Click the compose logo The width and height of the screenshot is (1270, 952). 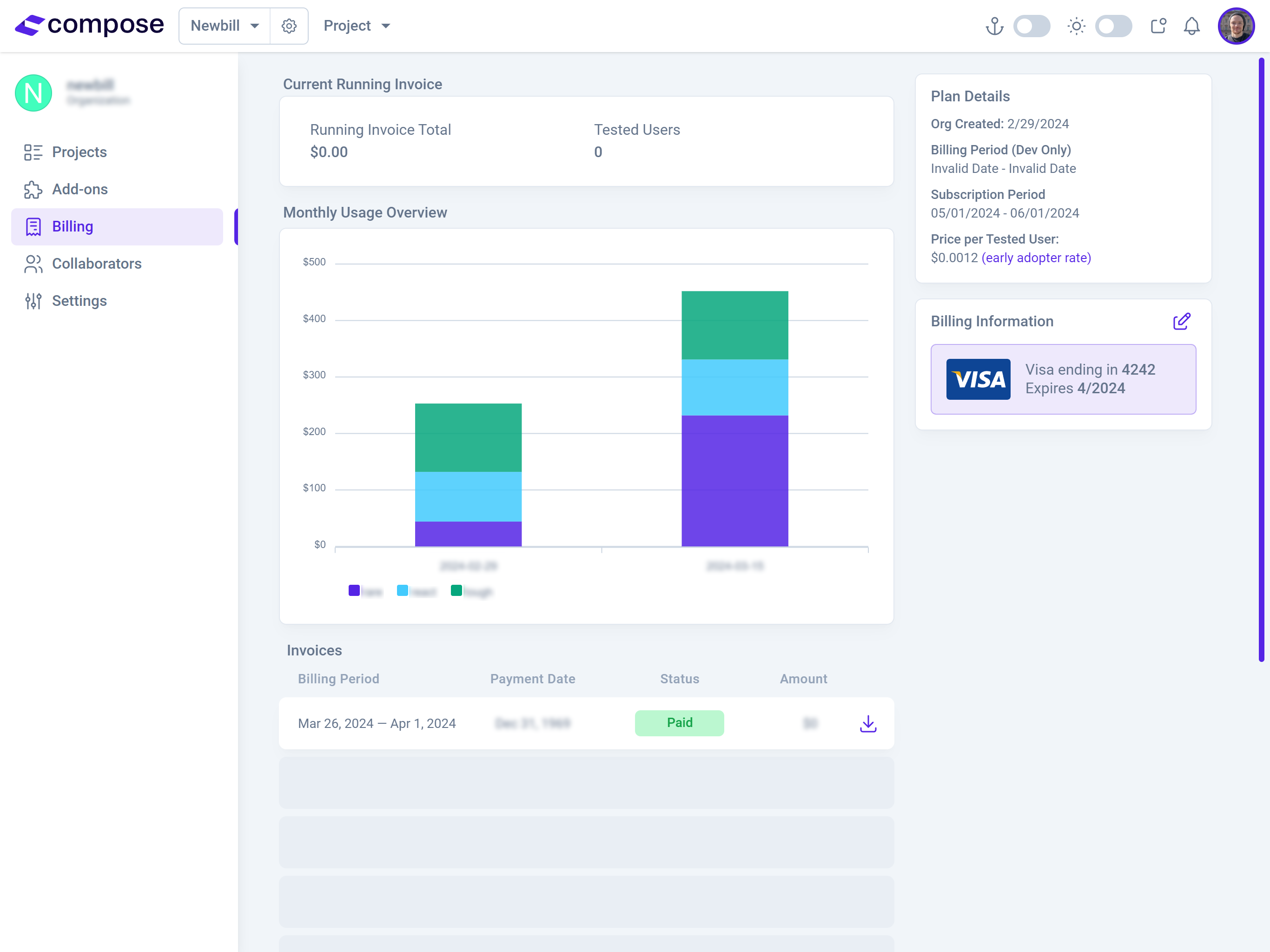point(90,25)
